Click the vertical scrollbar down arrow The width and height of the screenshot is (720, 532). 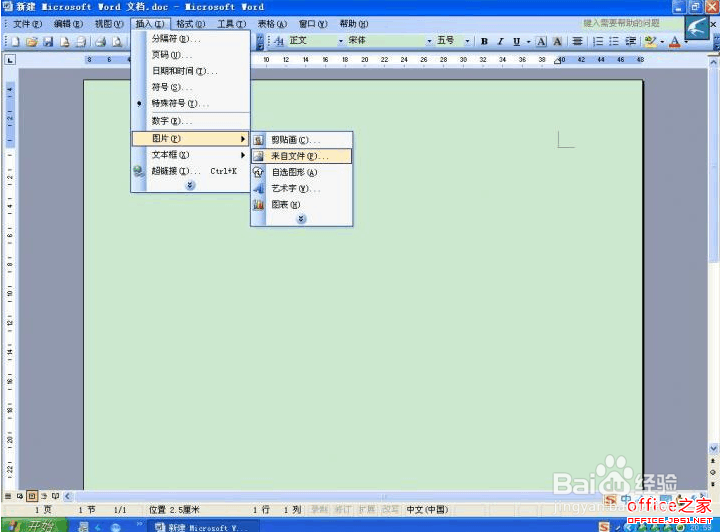[713, 448]
